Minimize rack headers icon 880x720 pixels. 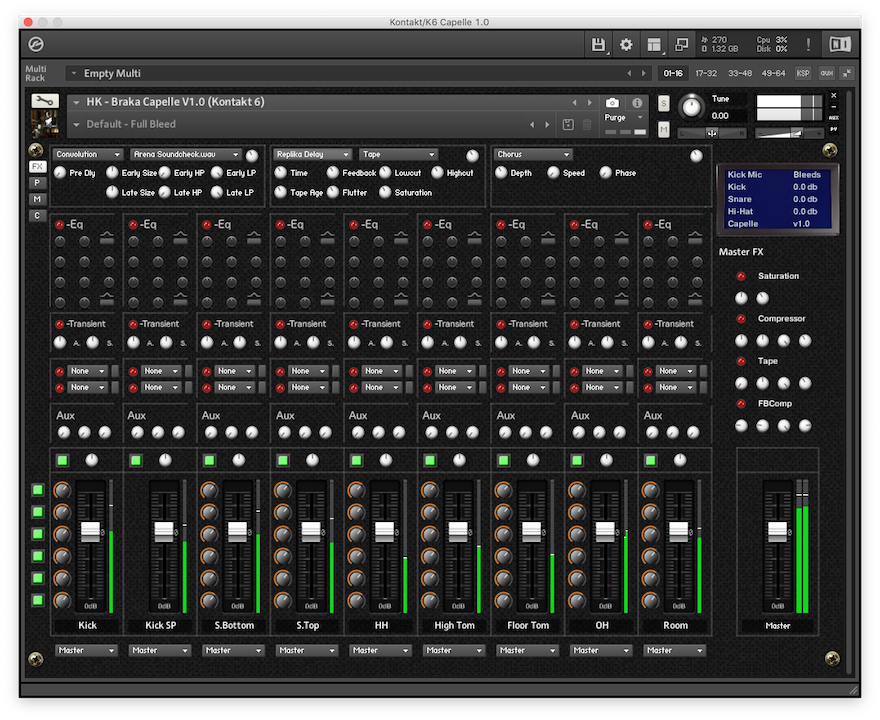(847, 73)
